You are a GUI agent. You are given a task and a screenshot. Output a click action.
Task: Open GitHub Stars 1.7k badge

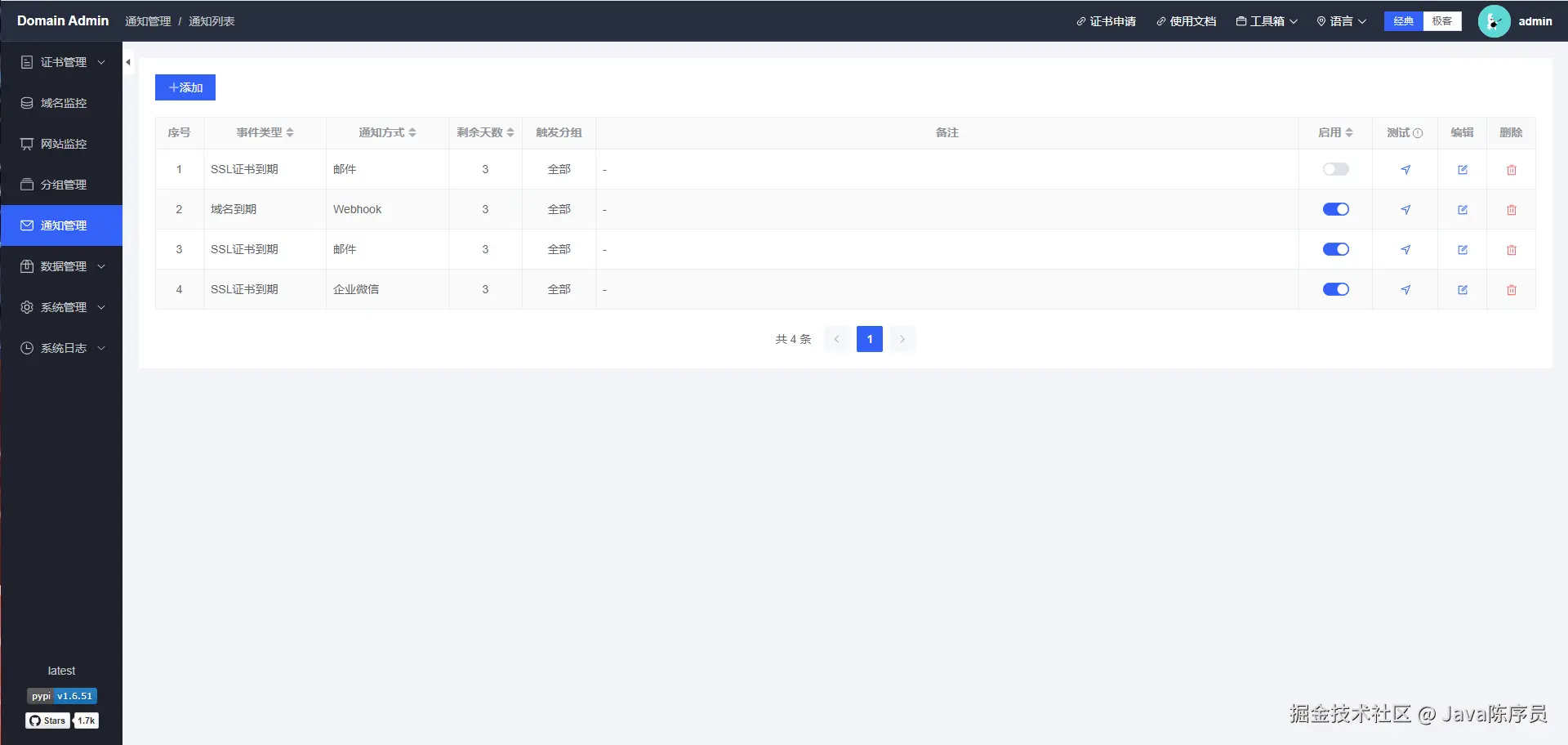(x=62, y=720)
